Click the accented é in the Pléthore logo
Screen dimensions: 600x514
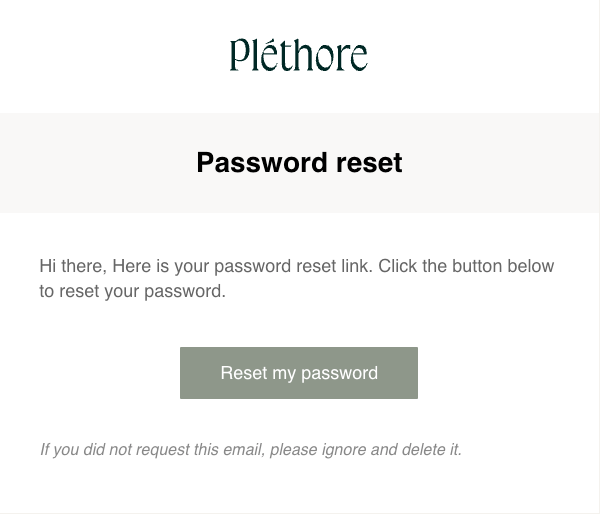point(271,55)
